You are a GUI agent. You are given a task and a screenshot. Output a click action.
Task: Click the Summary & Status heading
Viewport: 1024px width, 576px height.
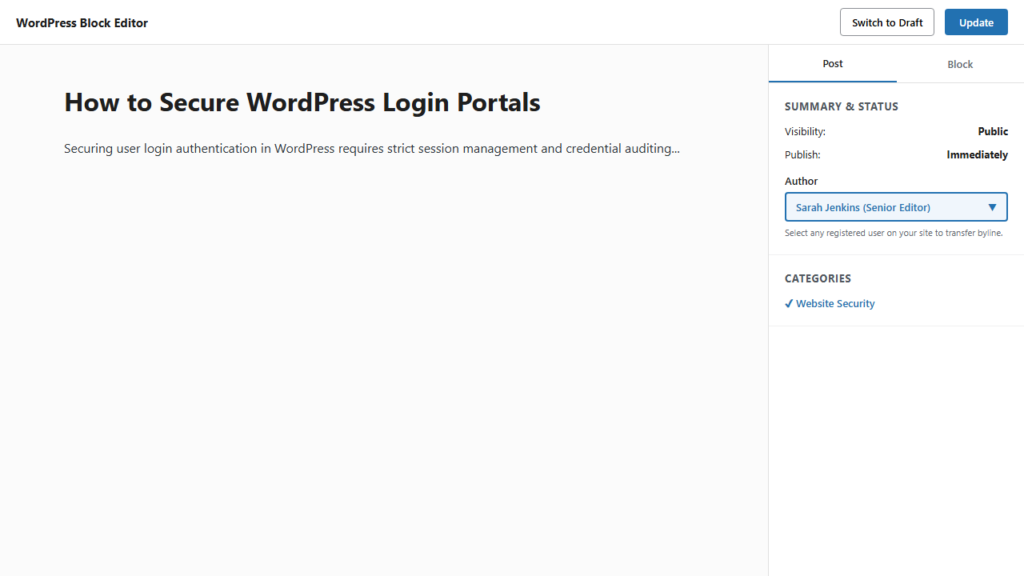click(x=841, y=106)
